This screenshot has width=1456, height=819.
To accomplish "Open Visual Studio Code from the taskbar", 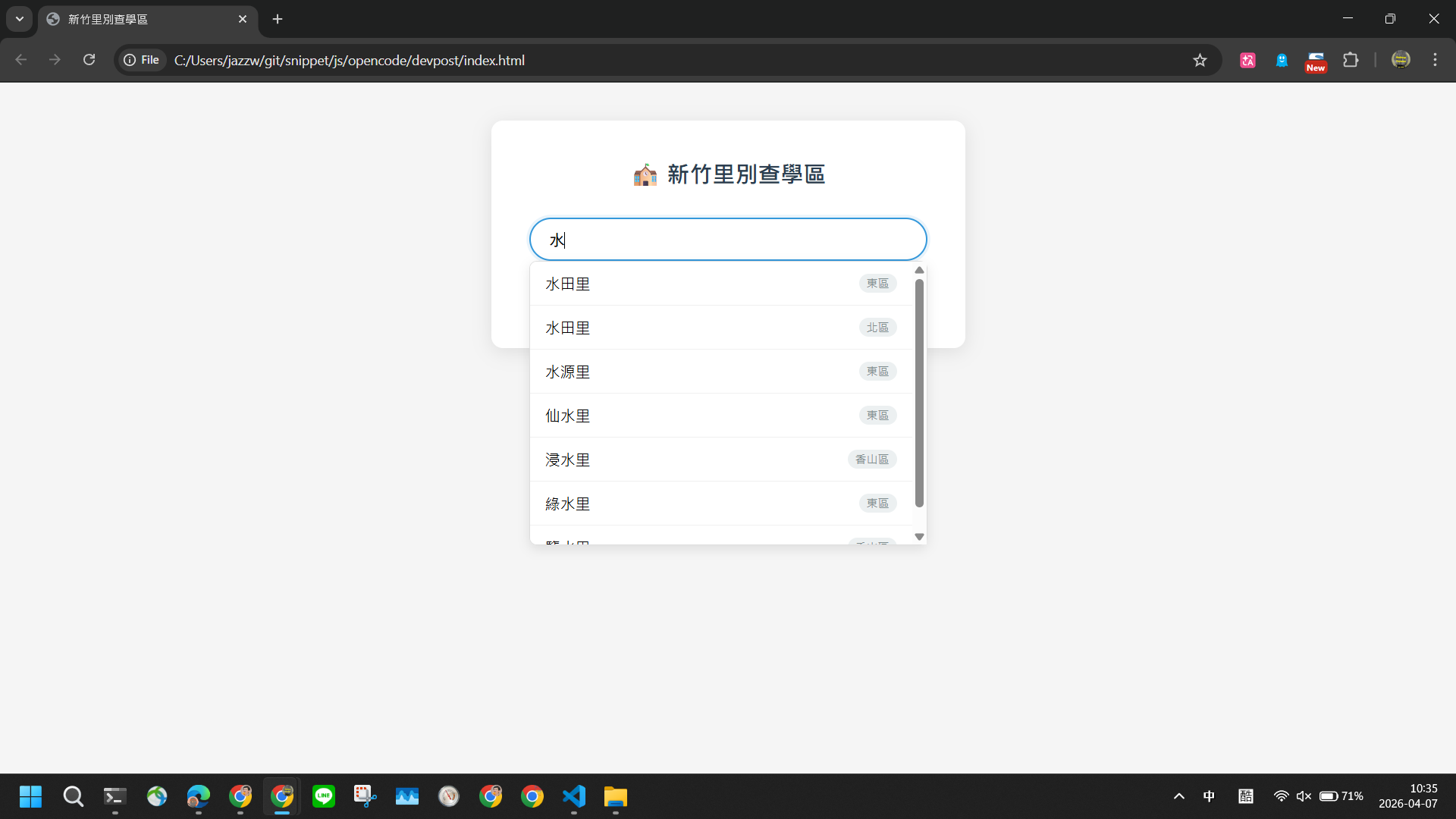I will (574, 796).
